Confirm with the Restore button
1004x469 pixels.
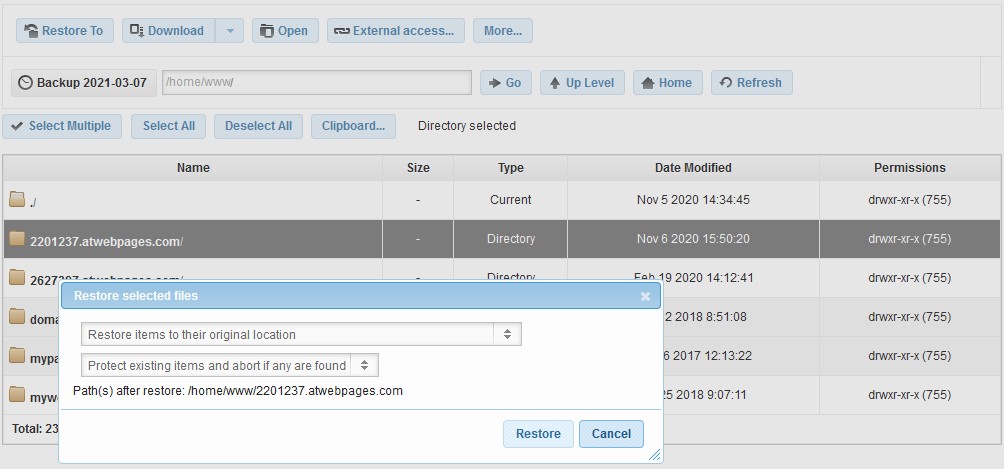(x=538, y=434)
